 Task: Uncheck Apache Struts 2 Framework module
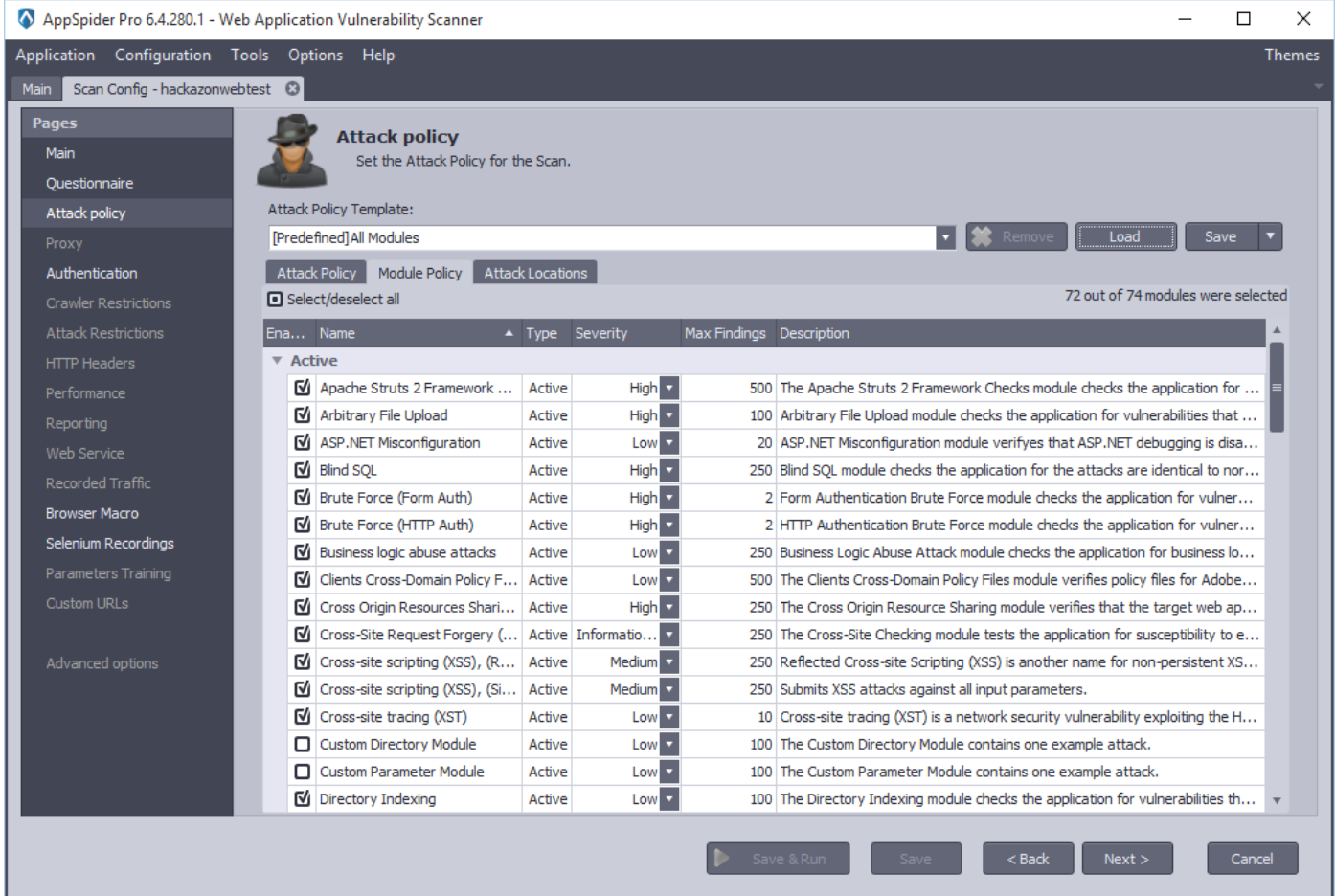tap(303, 388)
